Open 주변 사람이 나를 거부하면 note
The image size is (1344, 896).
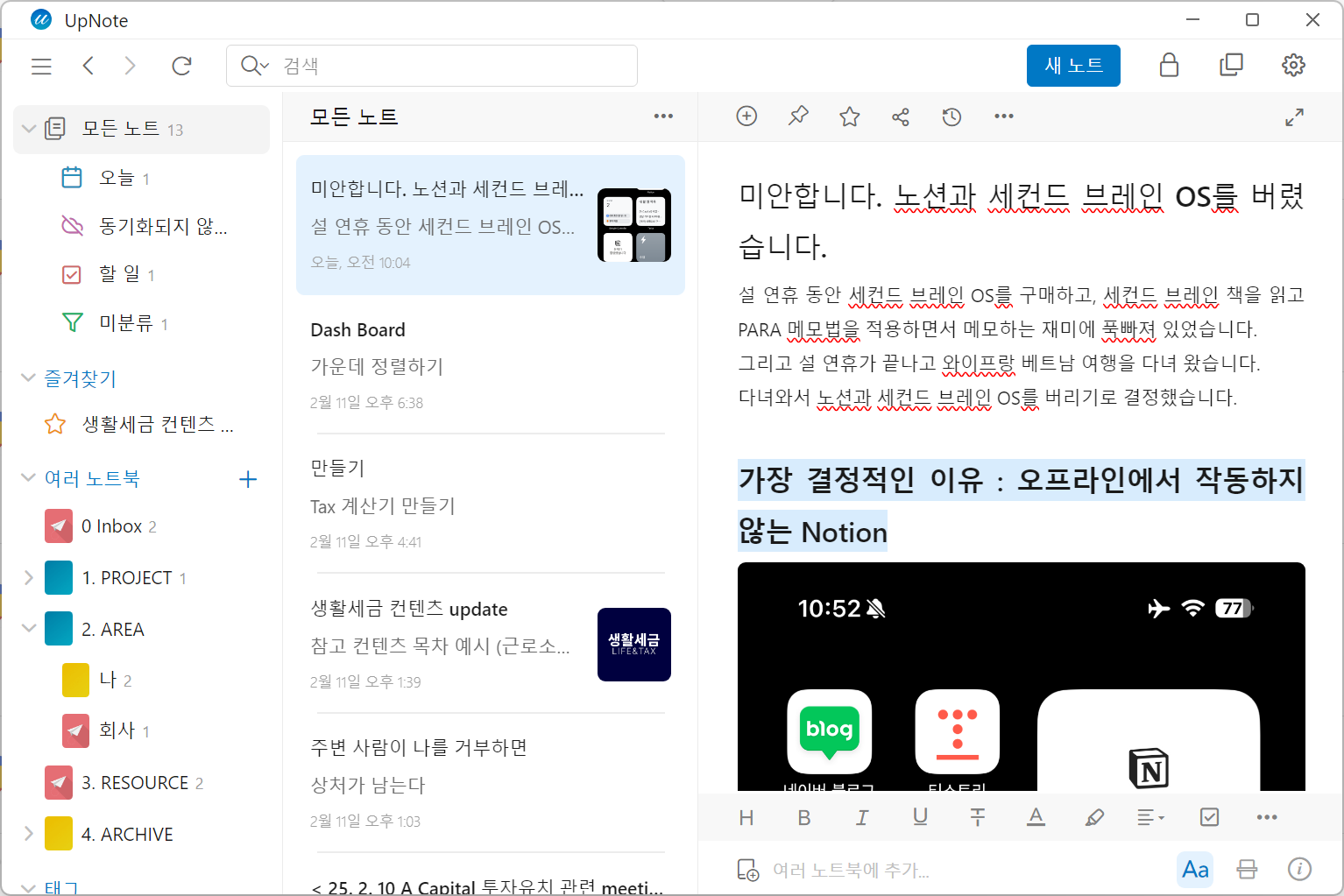point(491,783)
